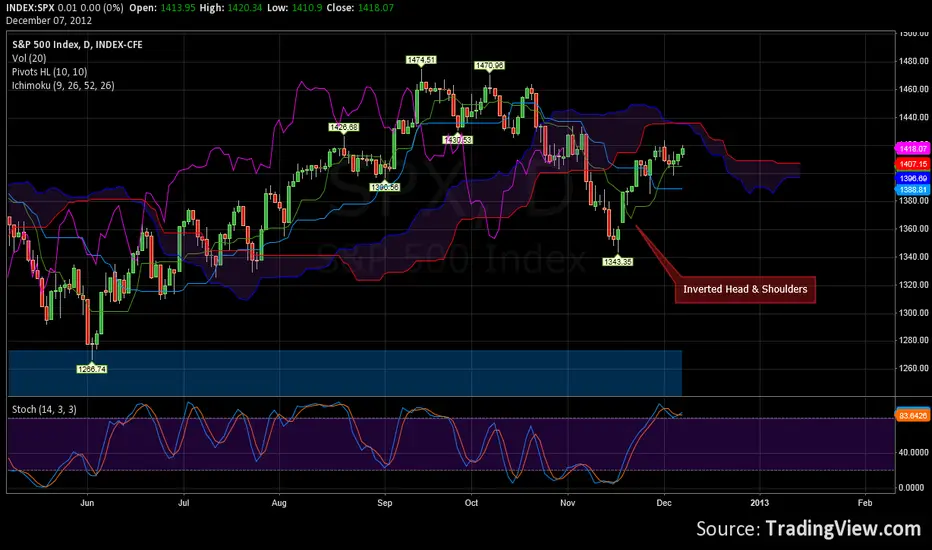Select the Vol (20) indicator label
Viewport: 932px width, 550px height.
click(29, 58)
